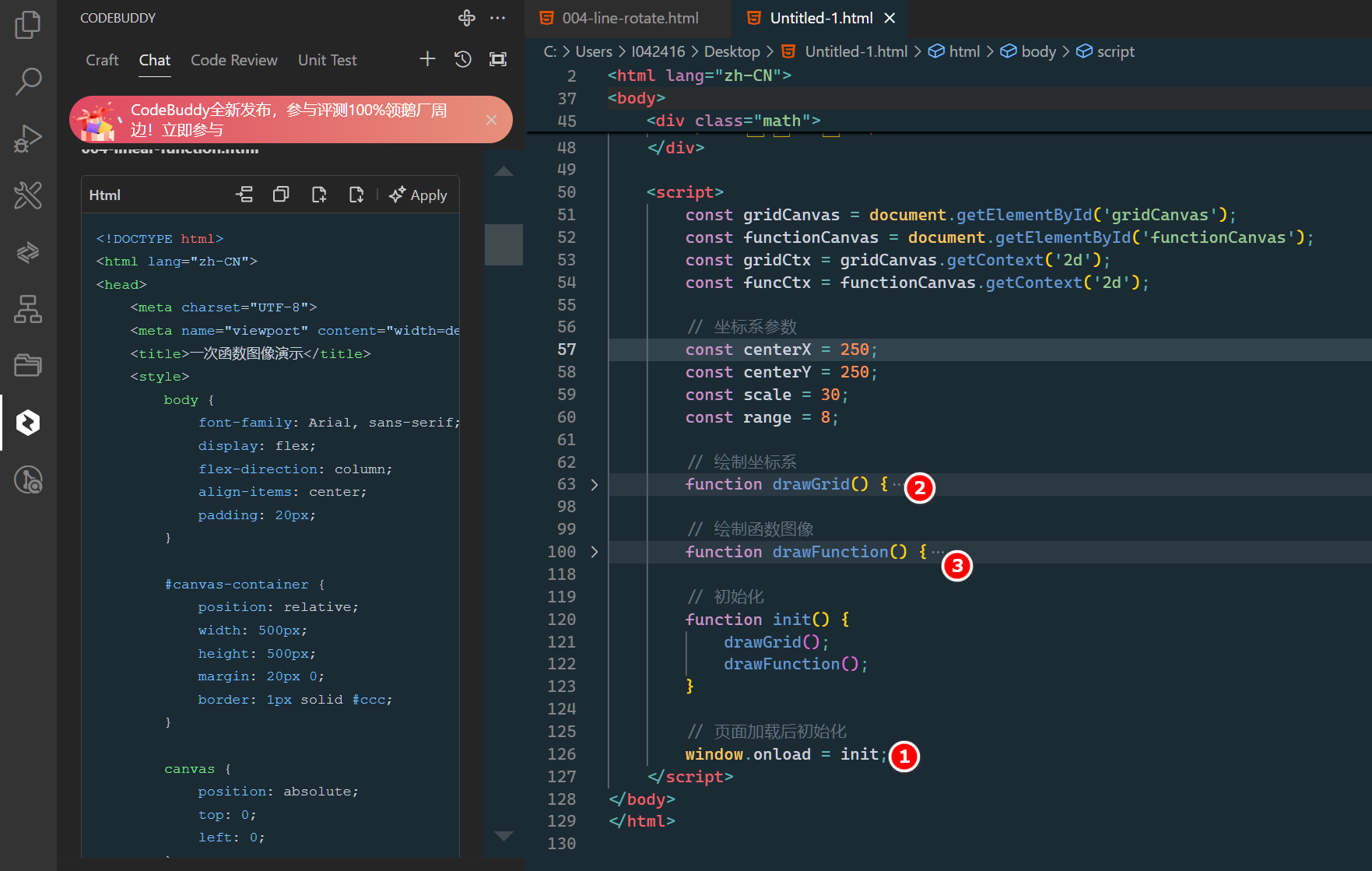The width and height of the screenshot is (1372, 871).
Task: Click the value '30' on the scale line
Action: [x=830, y=395]
